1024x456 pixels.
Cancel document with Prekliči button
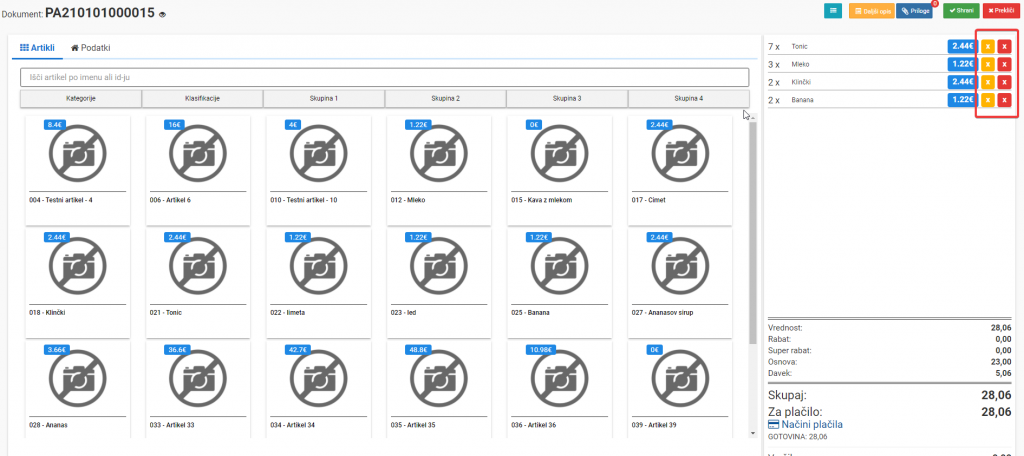pyautogui.click(x=1000, y=10)
